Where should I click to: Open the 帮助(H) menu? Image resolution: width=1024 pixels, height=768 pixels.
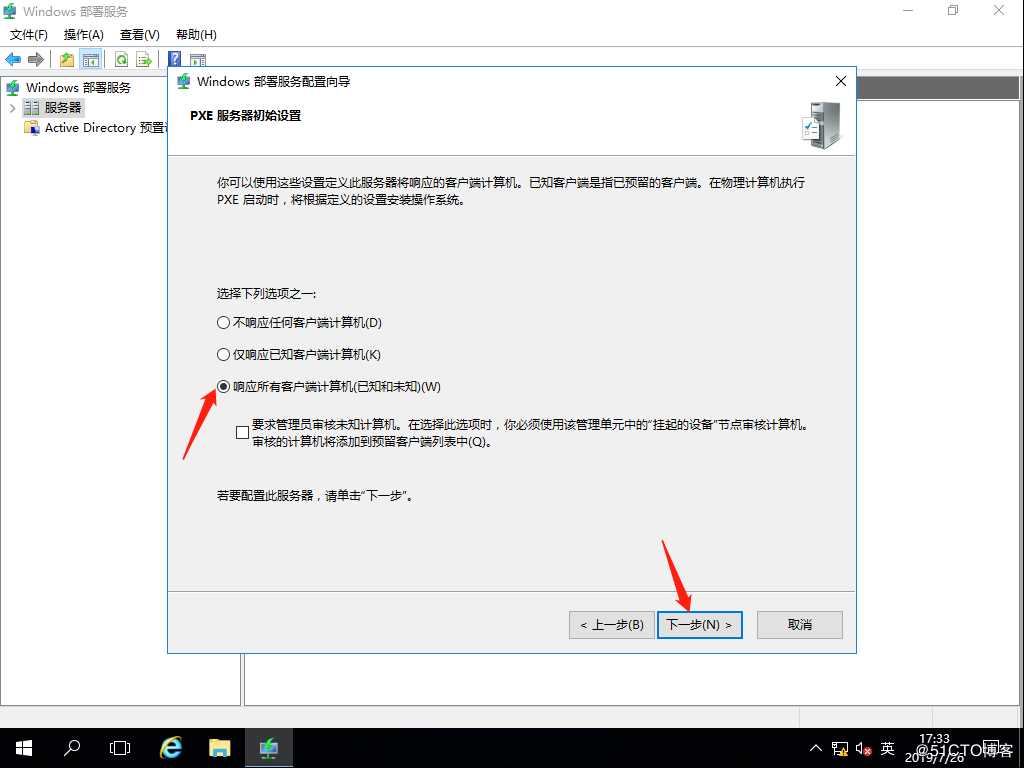click(x=196, y=35)
